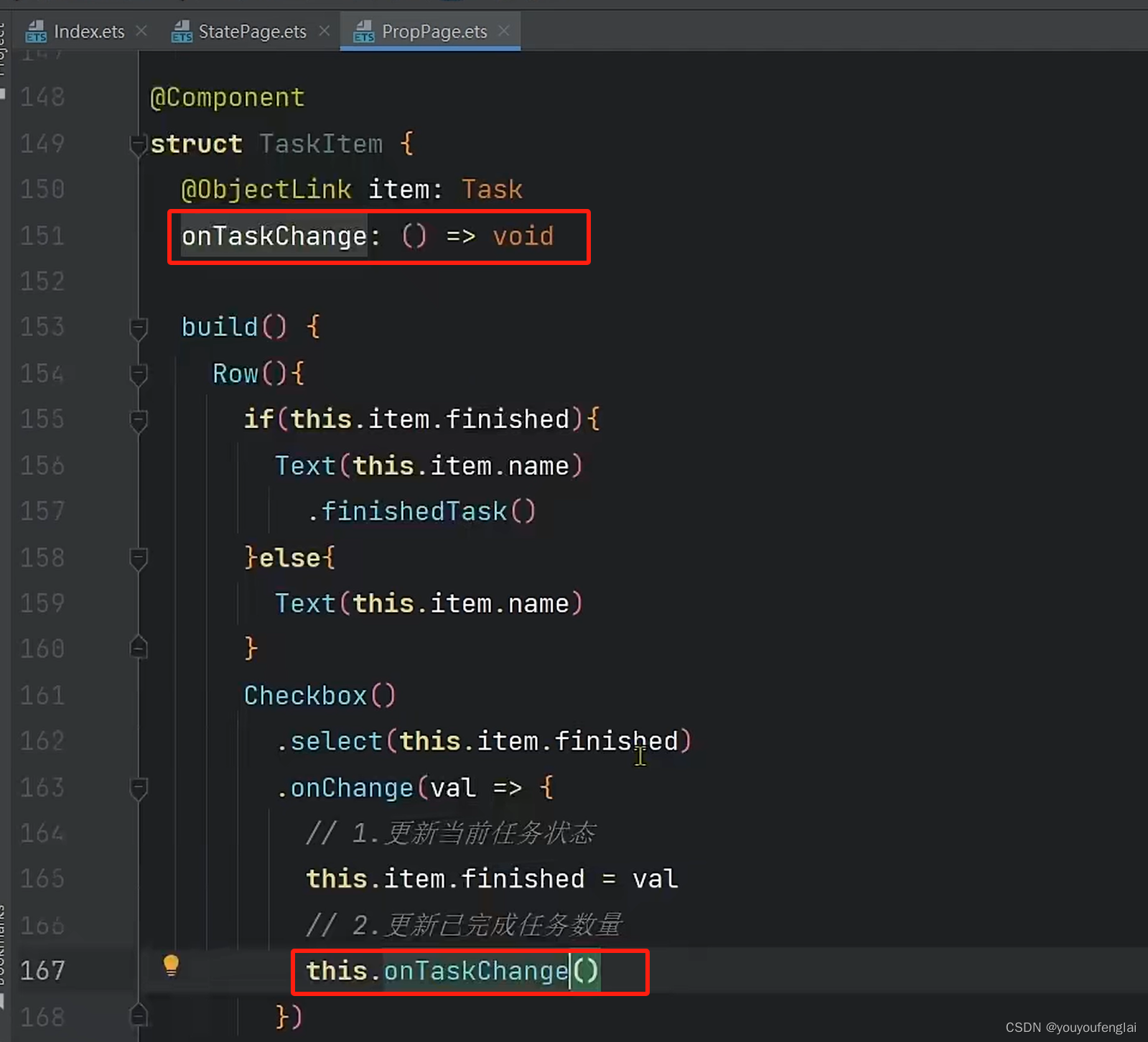Click line number 151 in the gutter
This screenshot has width=1148, height=1042.
[42, 236]
